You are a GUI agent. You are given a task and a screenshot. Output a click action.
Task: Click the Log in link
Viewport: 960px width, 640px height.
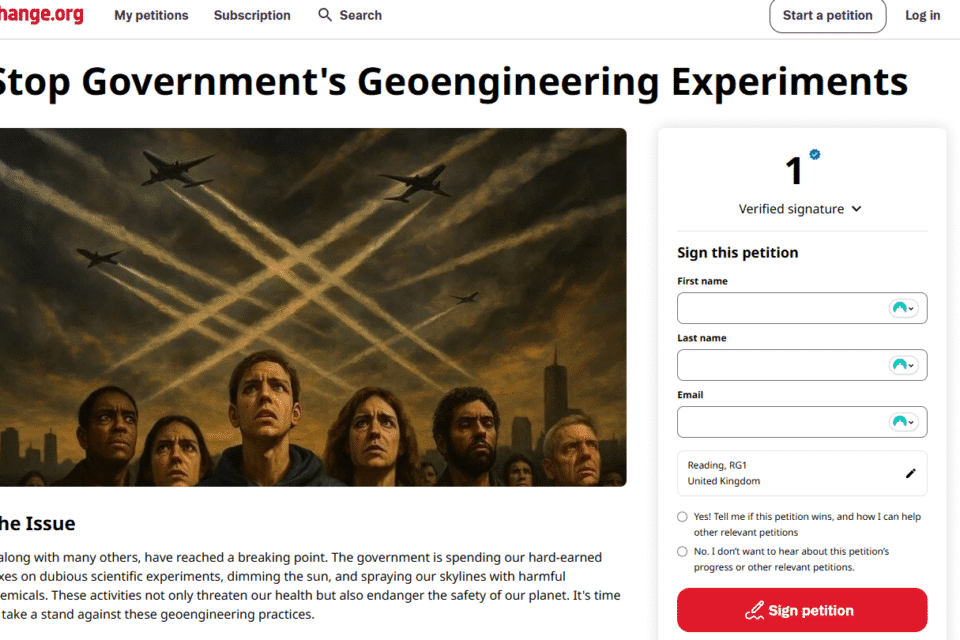click(922, 15)
